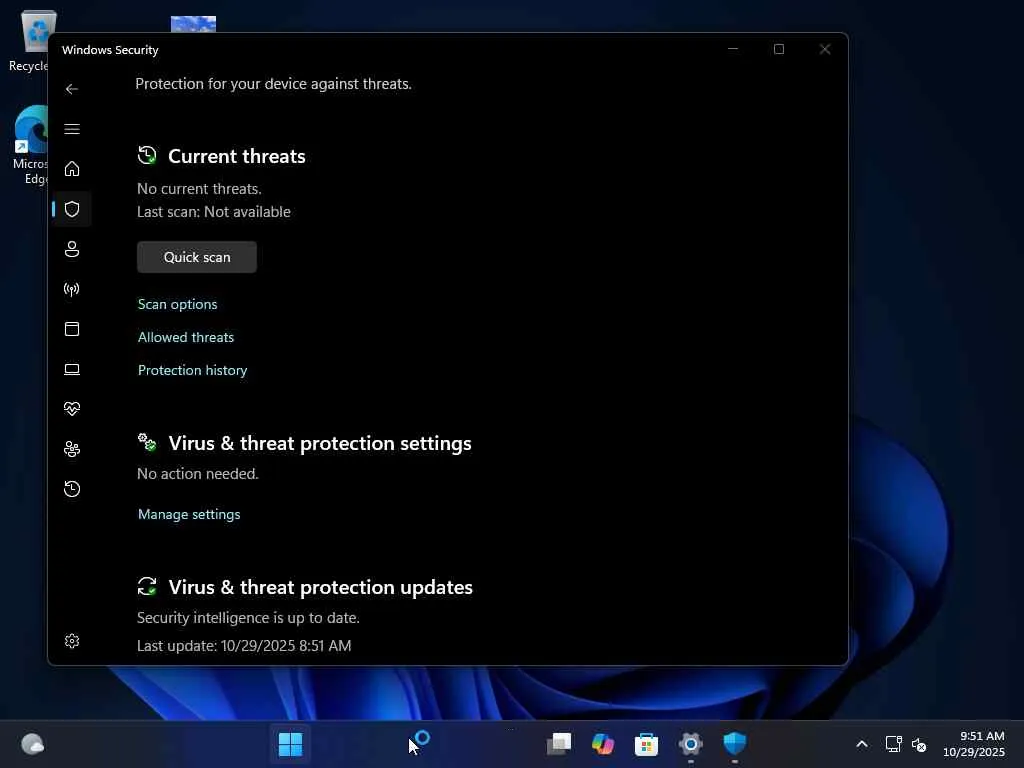Click 'Last scan: Not available' text
The height and width of the screenshot is (768, 1024).
coord(214,212)
